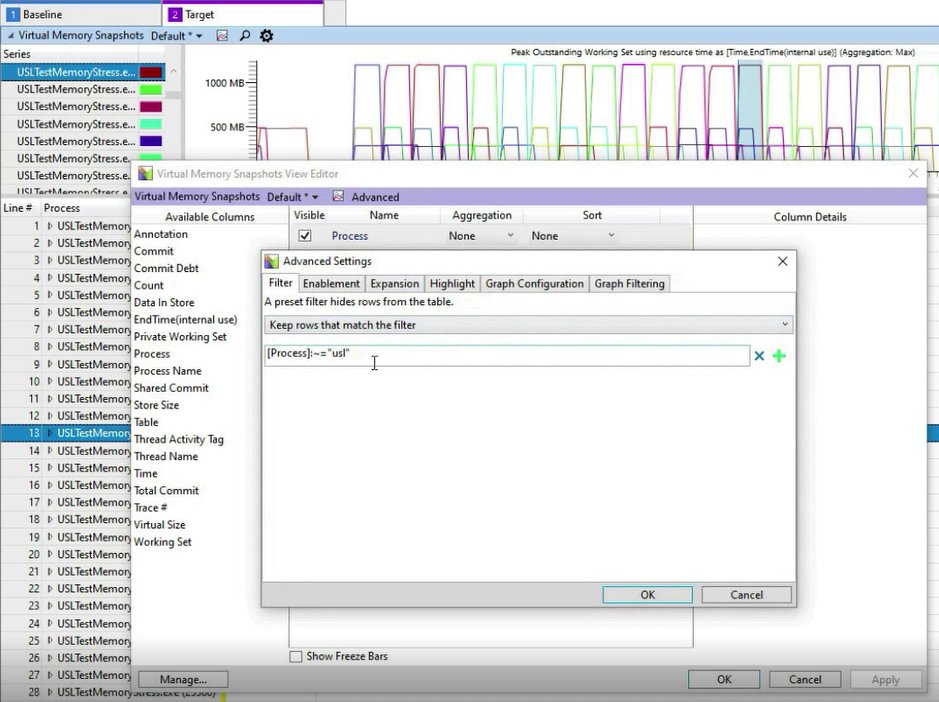939x702 pixels.
Task: Click the Apply button in View Editor
Action: 885,679
